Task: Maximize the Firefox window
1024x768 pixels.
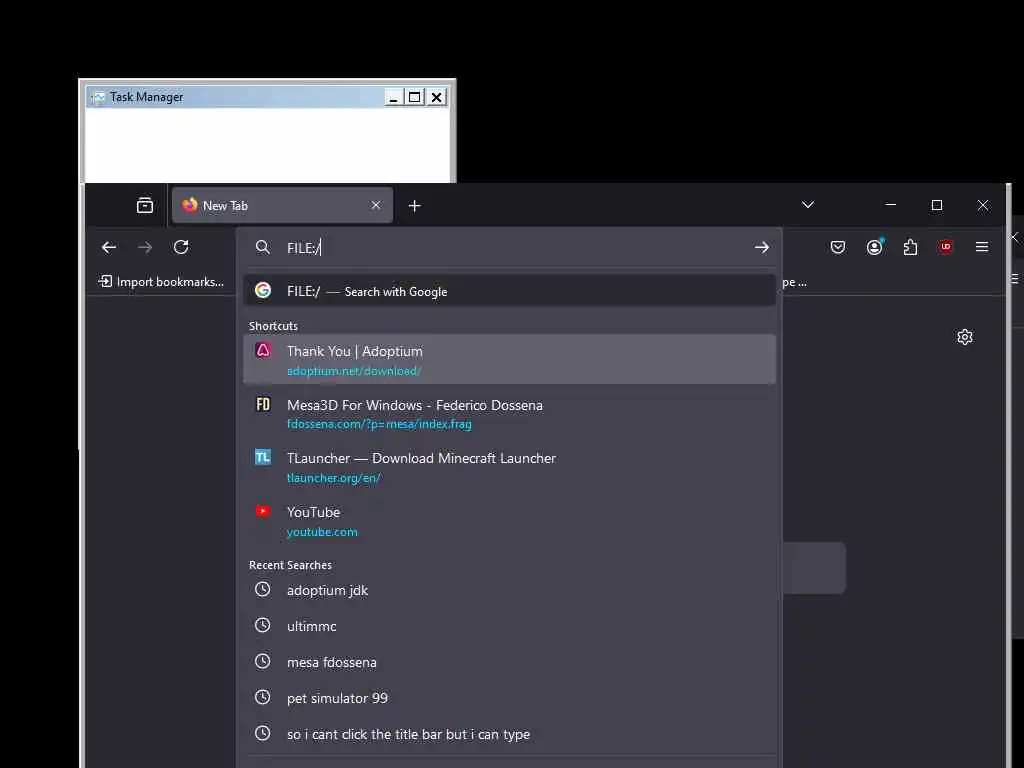Action: coord(936,205)
